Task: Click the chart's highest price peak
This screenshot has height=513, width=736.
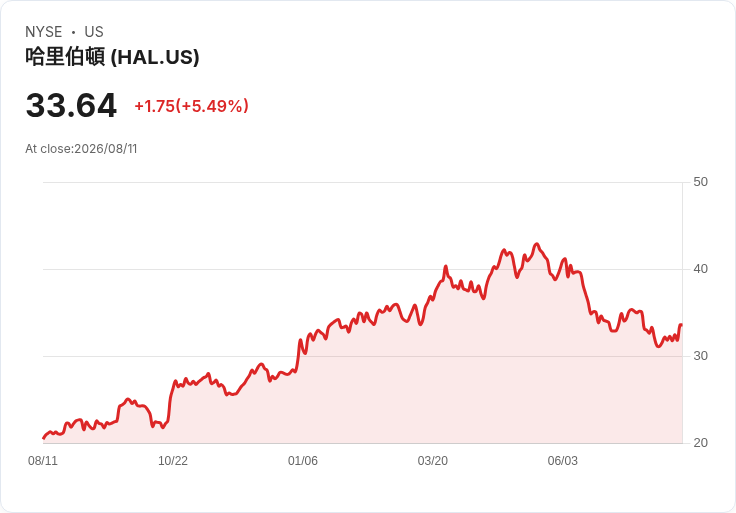Action: click(x=537, y=244)
